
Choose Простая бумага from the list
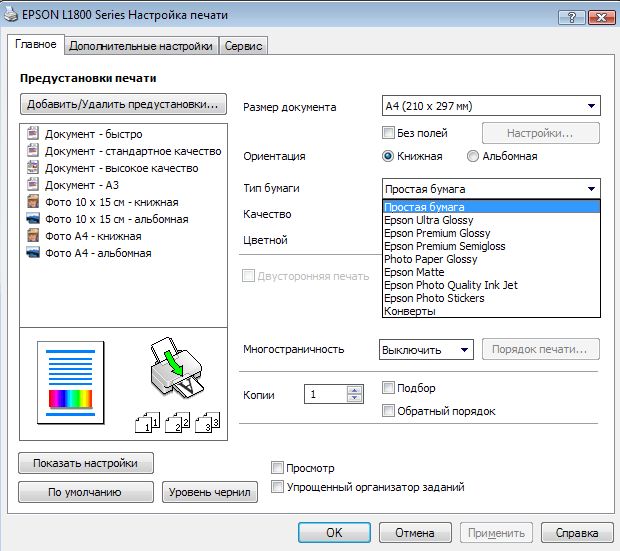click(x=491, y=207)
